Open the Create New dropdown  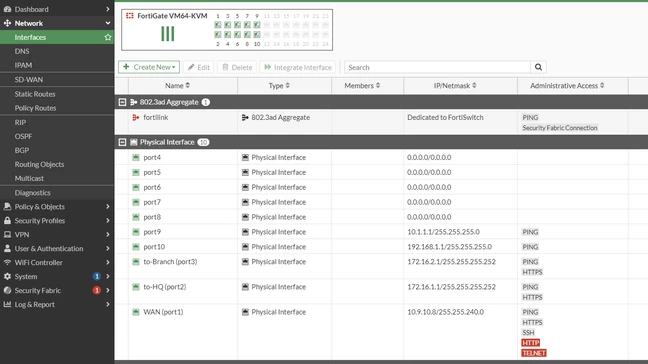tap(149, 67)
